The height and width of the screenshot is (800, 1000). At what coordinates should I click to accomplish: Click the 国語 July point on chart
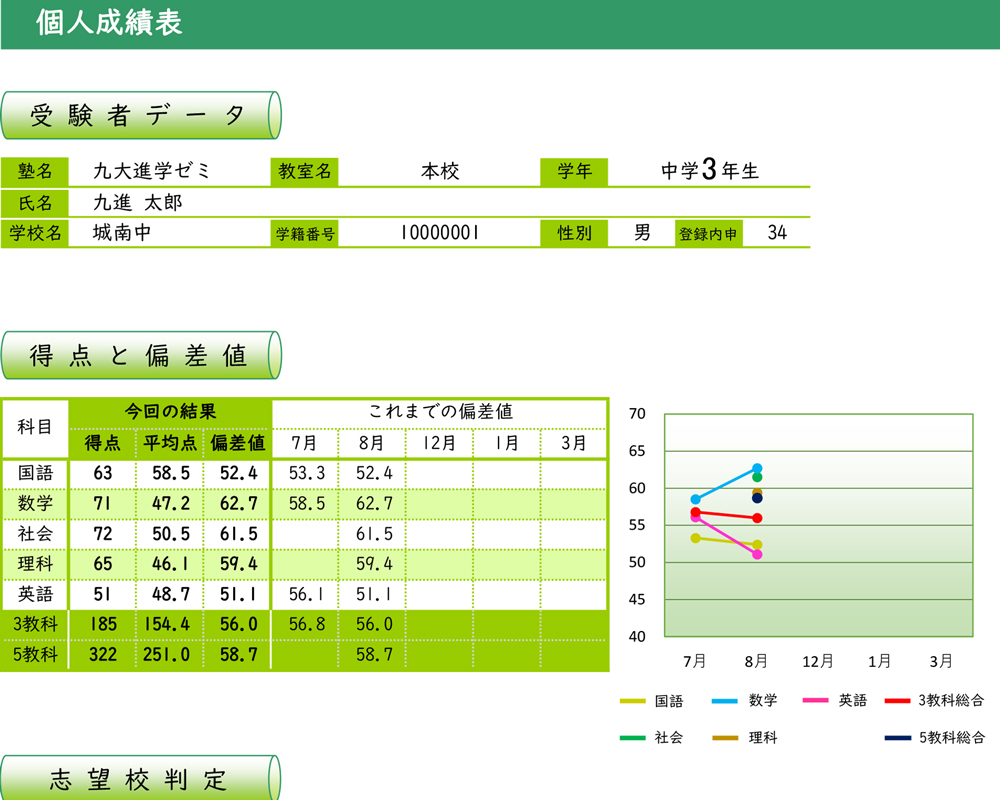[695, 538]
